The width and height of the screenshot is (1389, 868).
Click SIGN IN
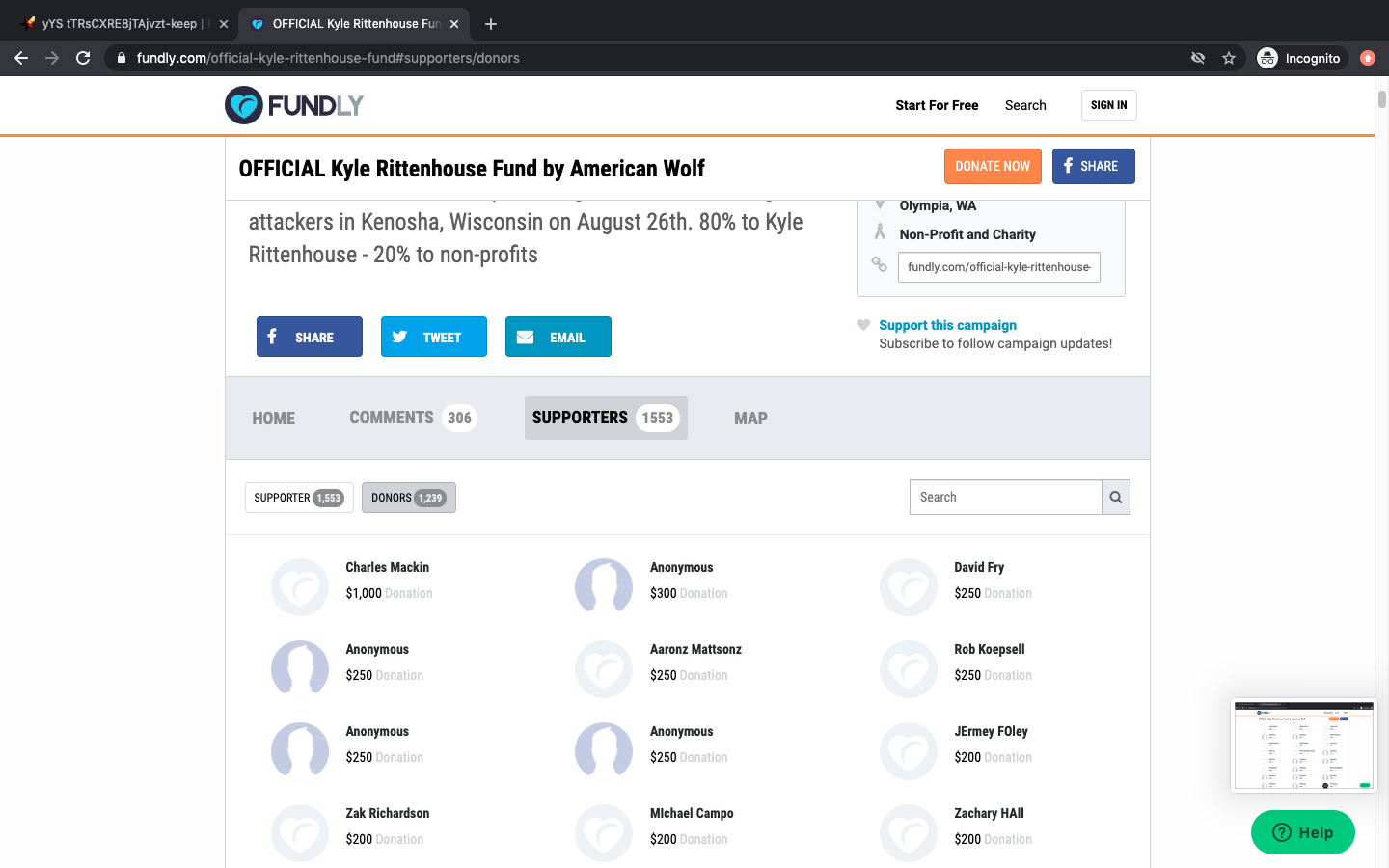[x=1109, y=105]
